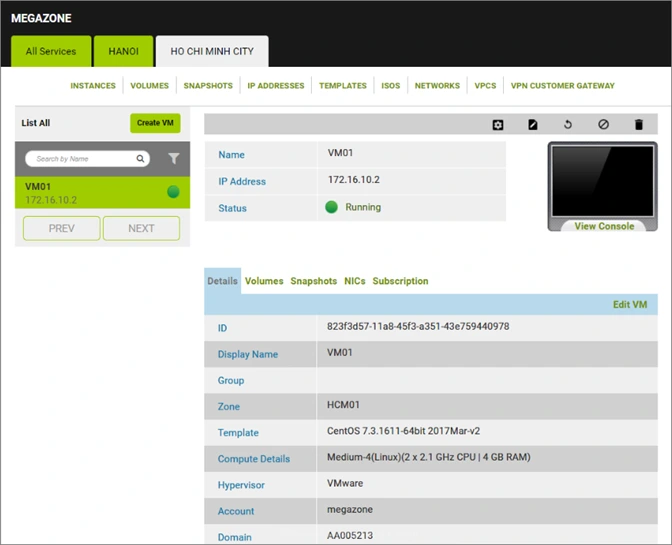Open View Console for VM01
The height and width of the screenshot is (545, 672).
(604, 226)
